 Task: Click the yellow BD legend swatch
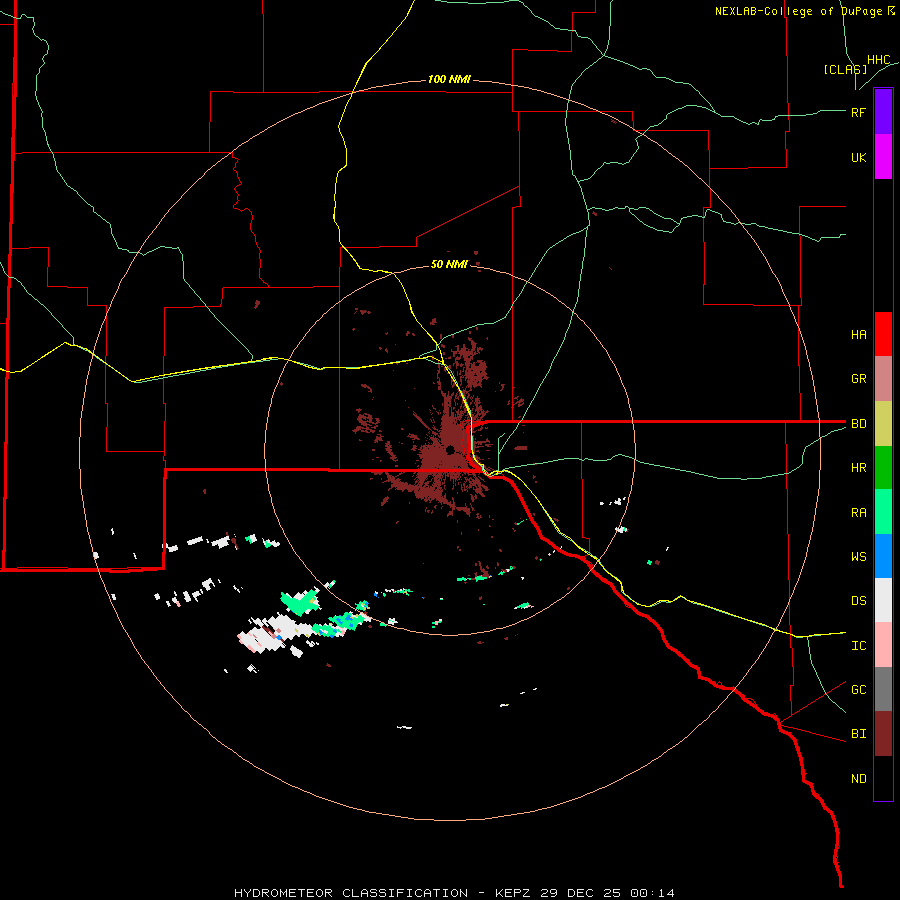point(883,424)
